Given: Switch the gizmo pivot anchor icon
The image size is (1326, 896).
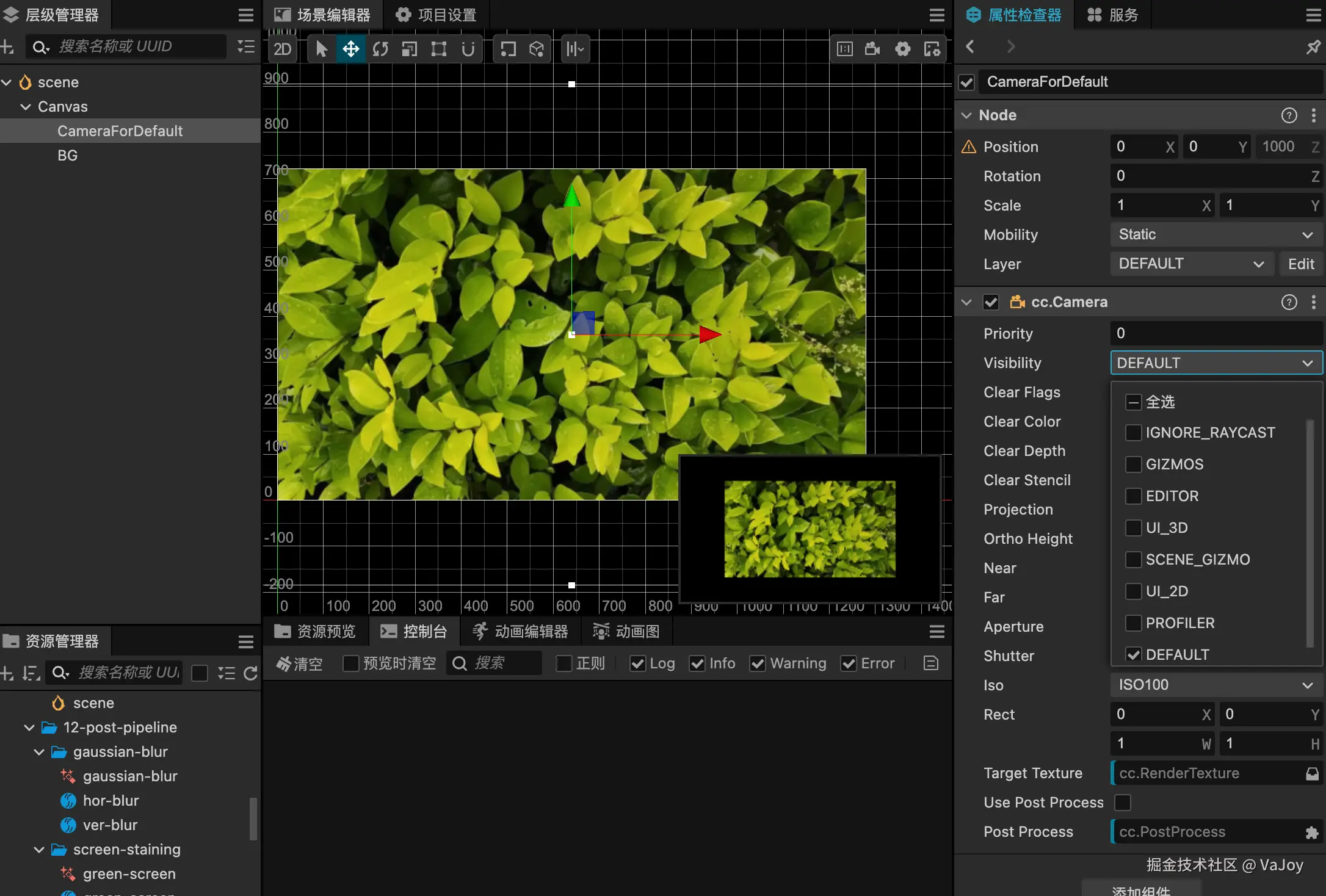Looking at the screenshot, I should [x=508, y=49].
